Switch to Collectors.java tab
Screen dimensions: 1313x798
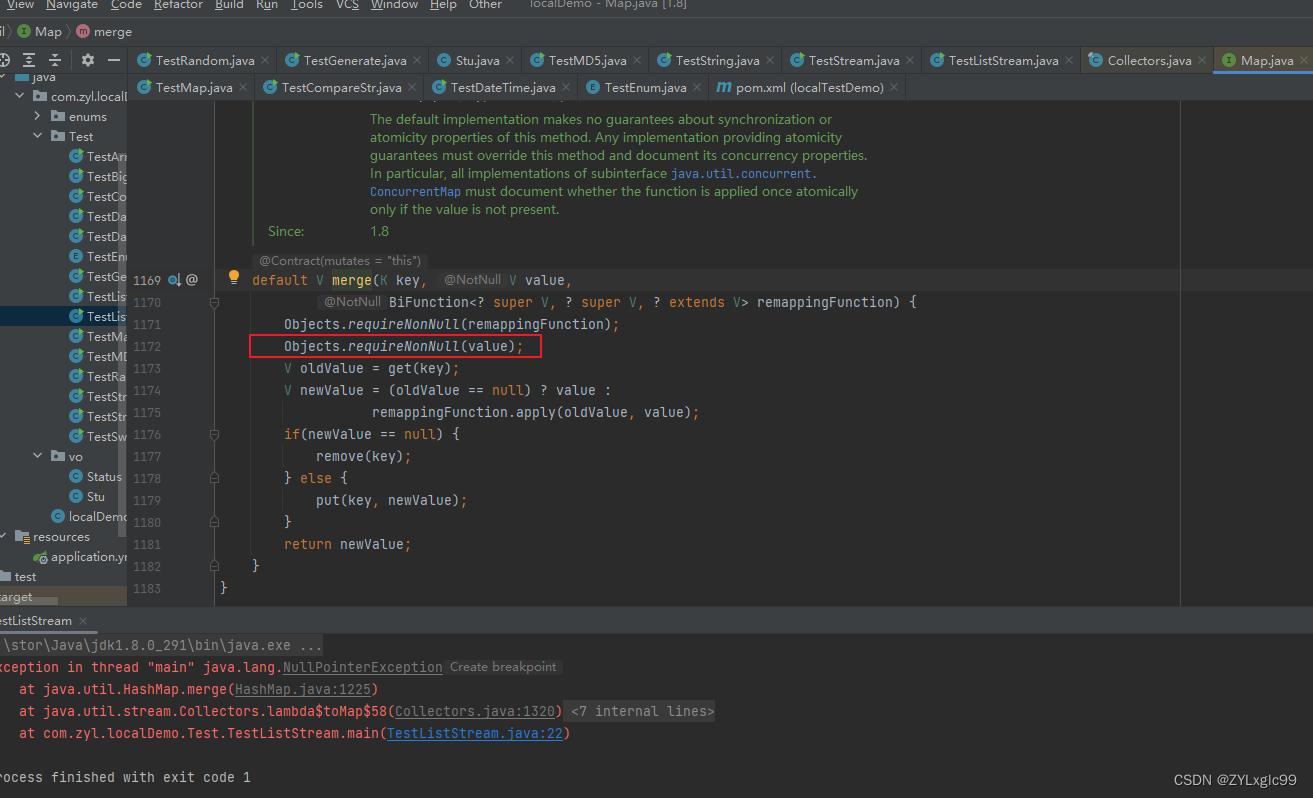click(x=1149, y=60)
